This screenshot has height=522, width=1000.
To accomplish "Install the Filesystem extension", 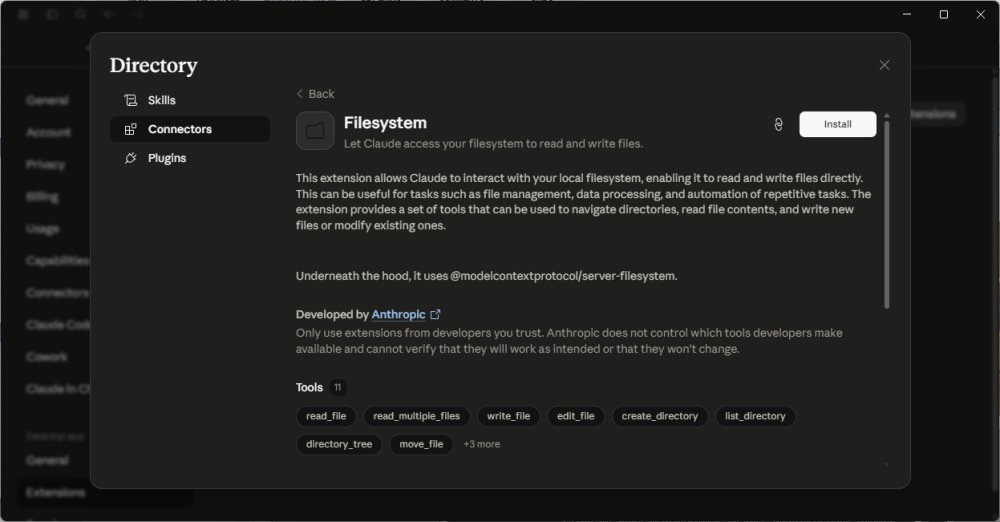I will click(x=837, y=124).
